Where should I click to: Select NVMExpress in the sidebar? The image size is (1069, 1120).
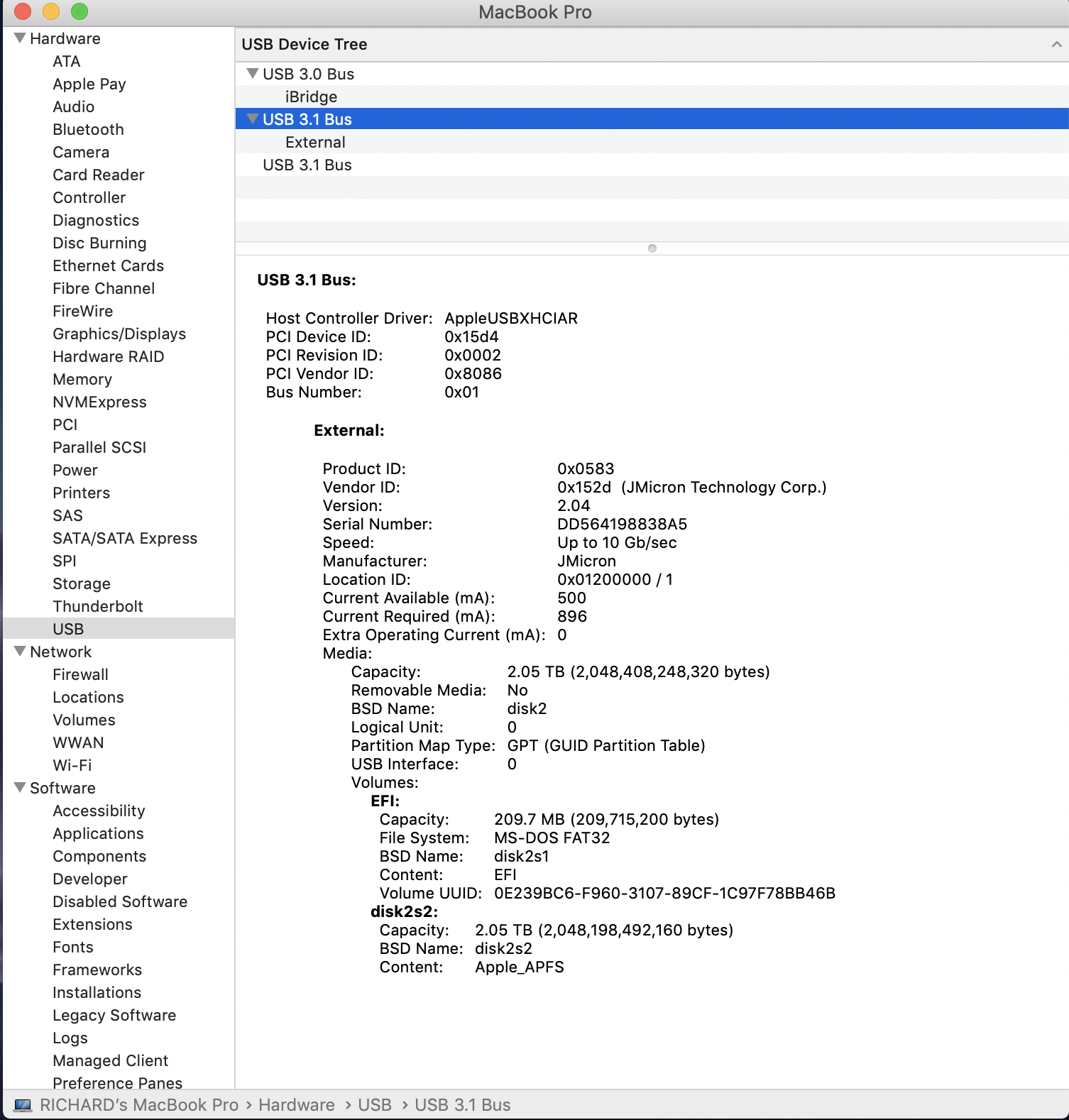coord(100,402)
